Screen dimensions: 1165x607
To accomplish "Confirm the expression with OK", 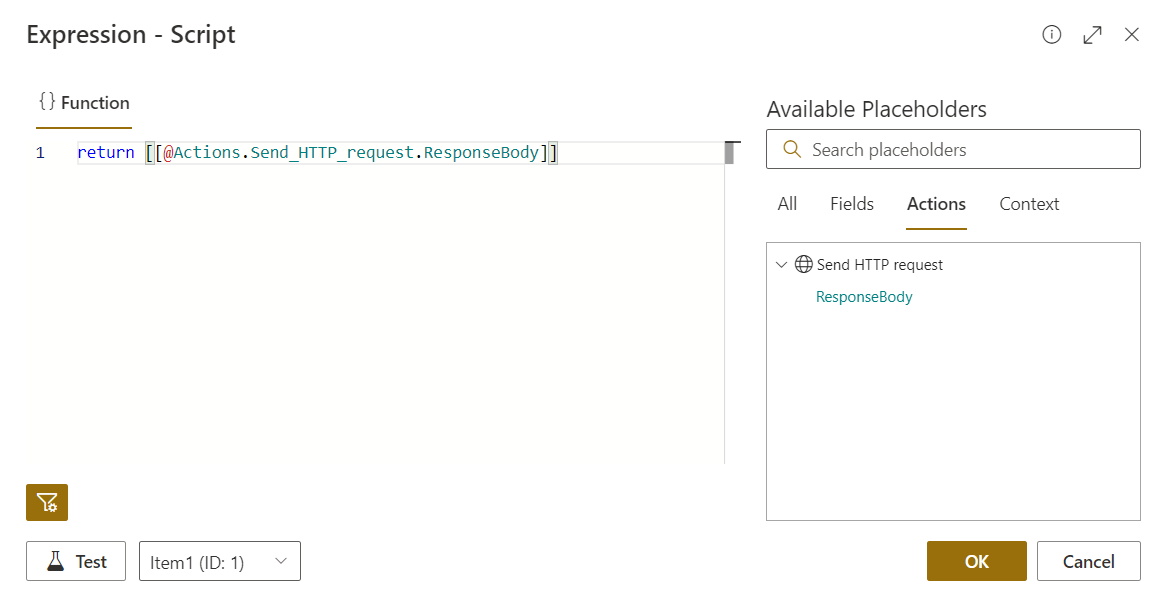I will [x=976, y=560].
